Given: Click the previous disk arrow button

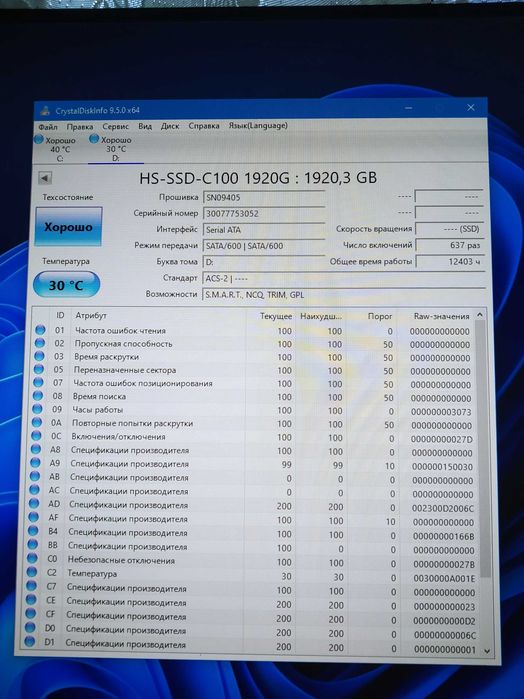Looking at the screenshot, I should tap(45, 178).
